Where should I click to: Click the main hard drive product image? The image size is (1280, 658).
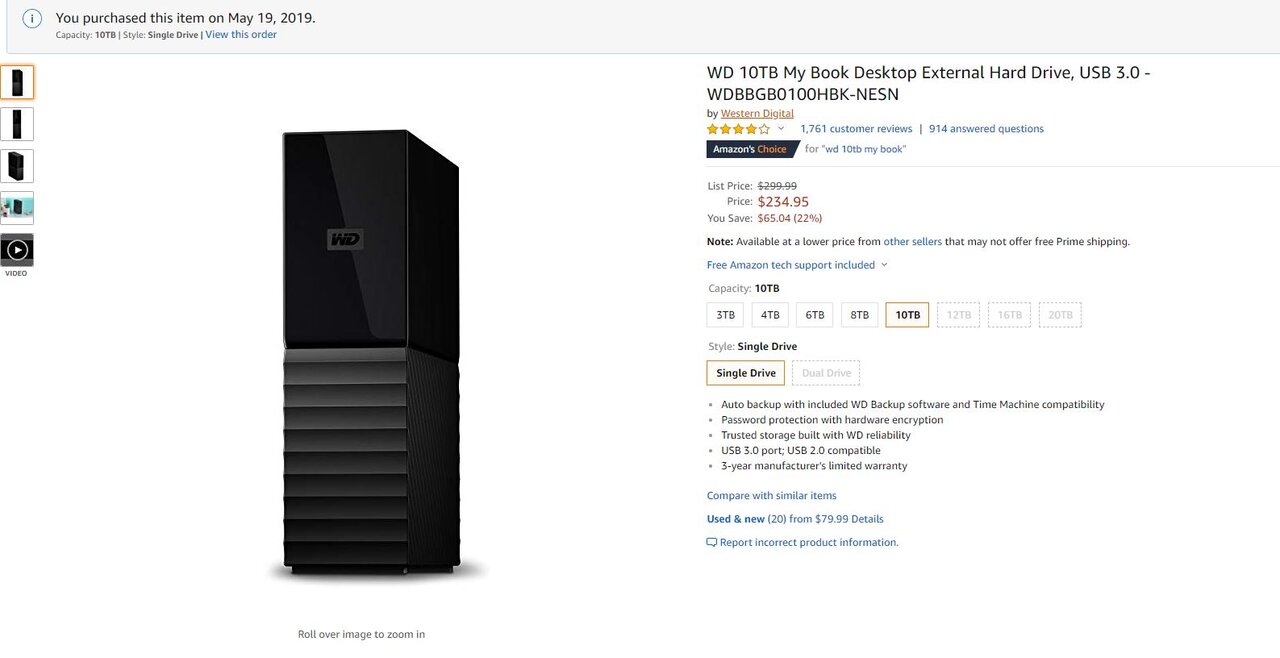pos(370,355)
